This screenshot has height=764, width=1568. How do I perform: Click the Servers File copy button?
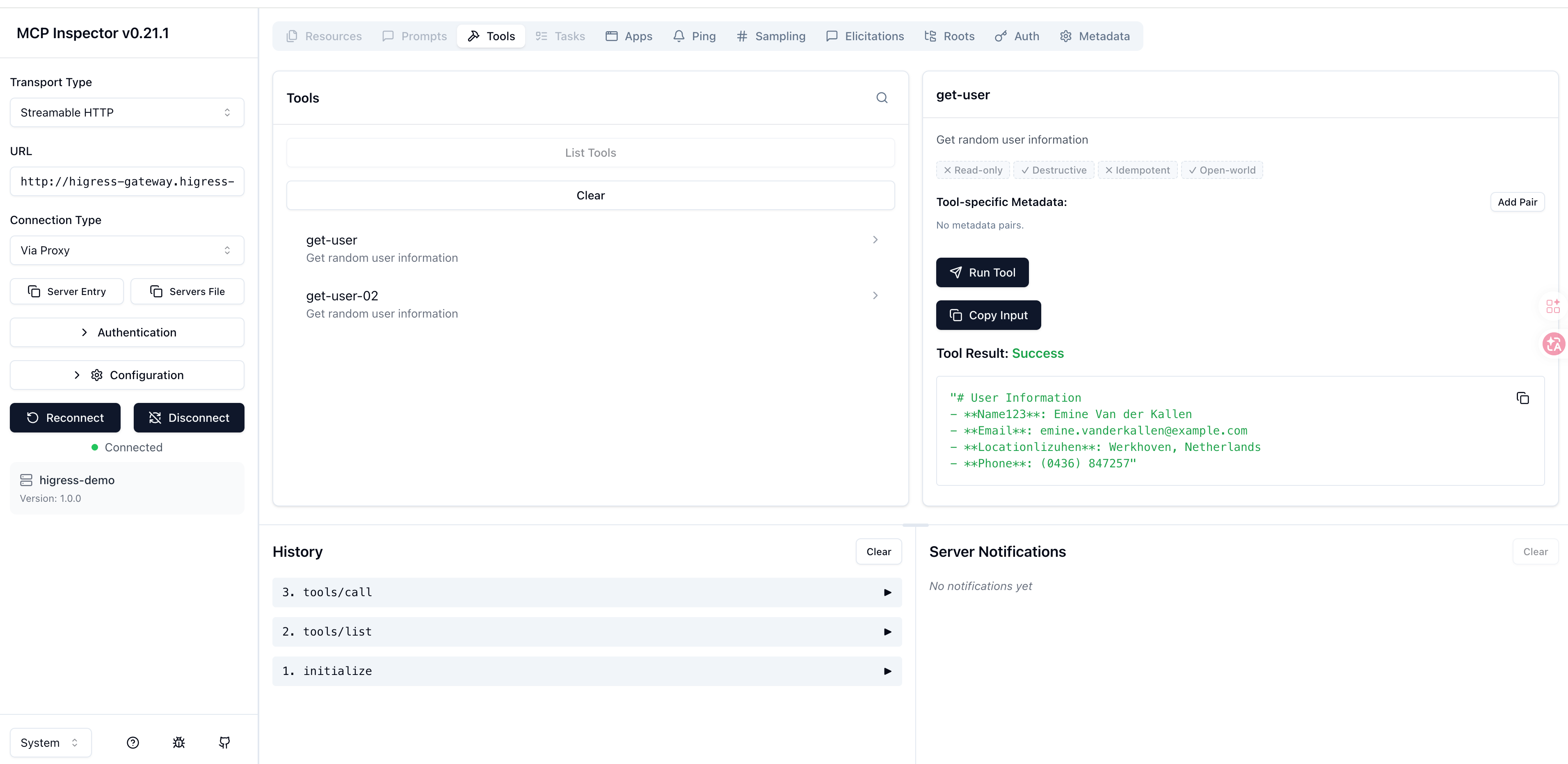[187, 292]
